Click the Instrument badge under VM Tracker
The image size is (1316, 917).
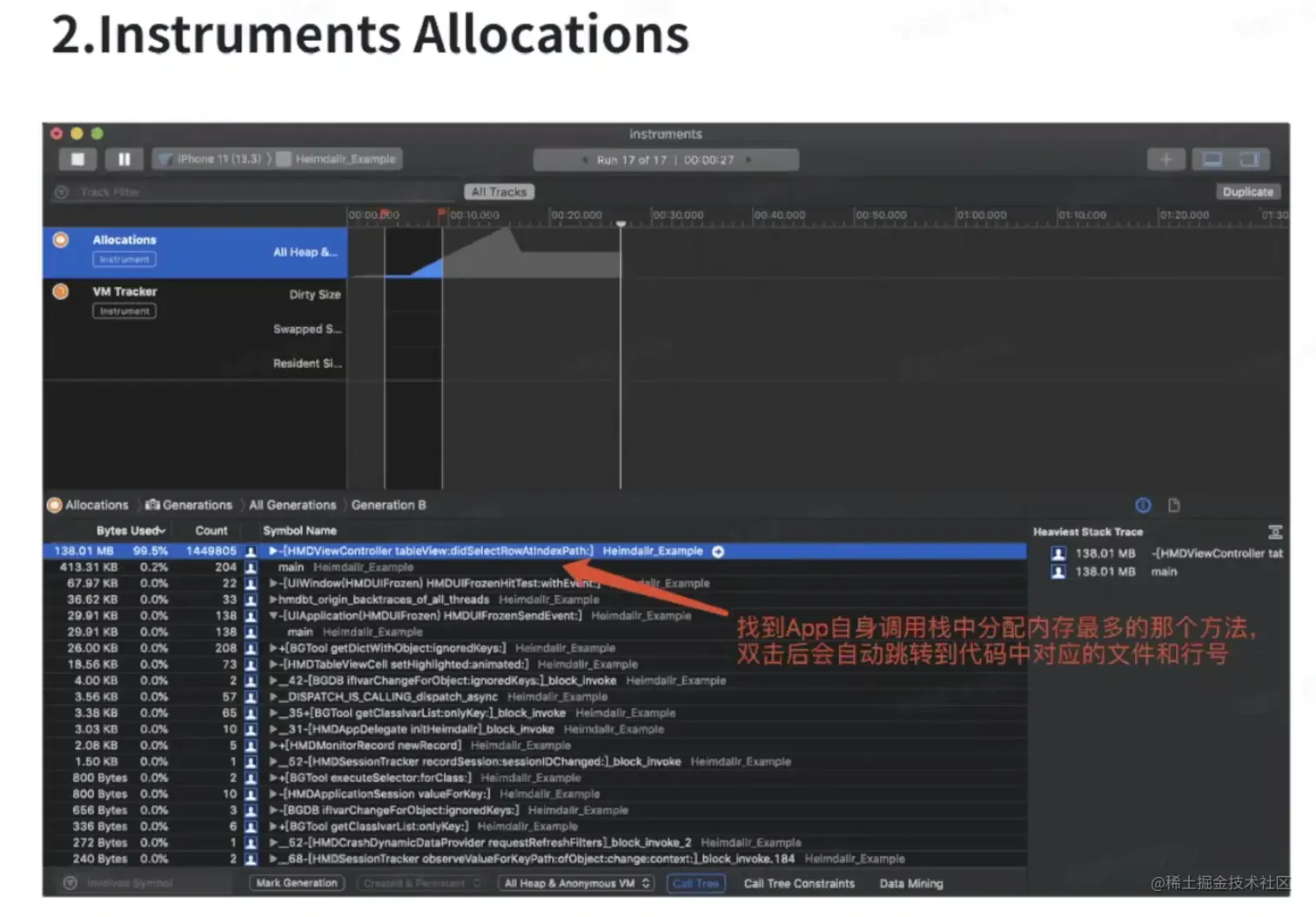click(124, 311)
